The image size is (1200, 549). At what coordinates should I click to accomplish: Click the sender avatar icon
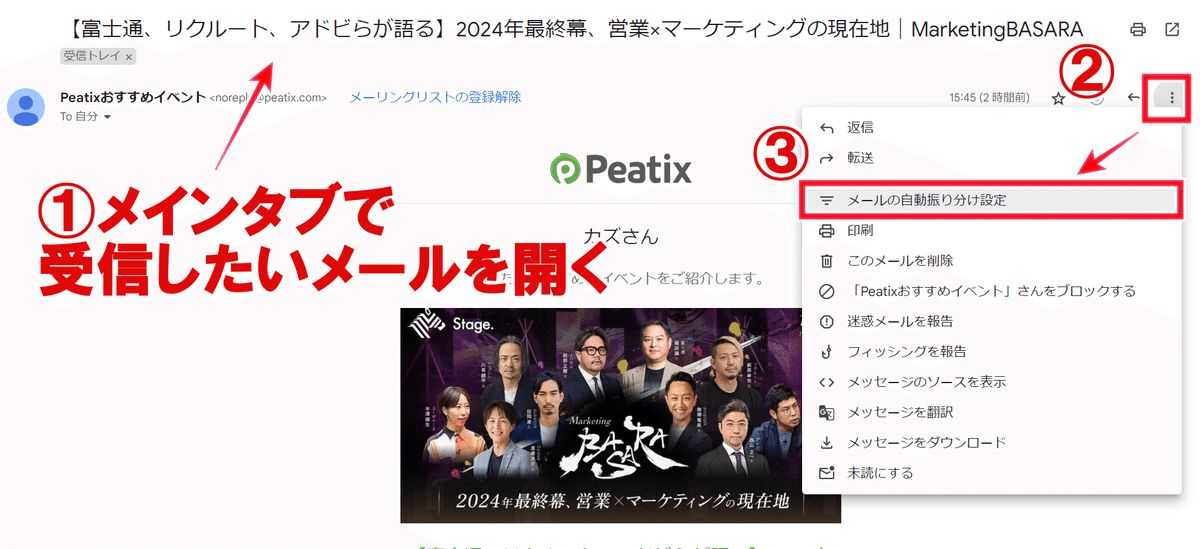click(26, 107)
